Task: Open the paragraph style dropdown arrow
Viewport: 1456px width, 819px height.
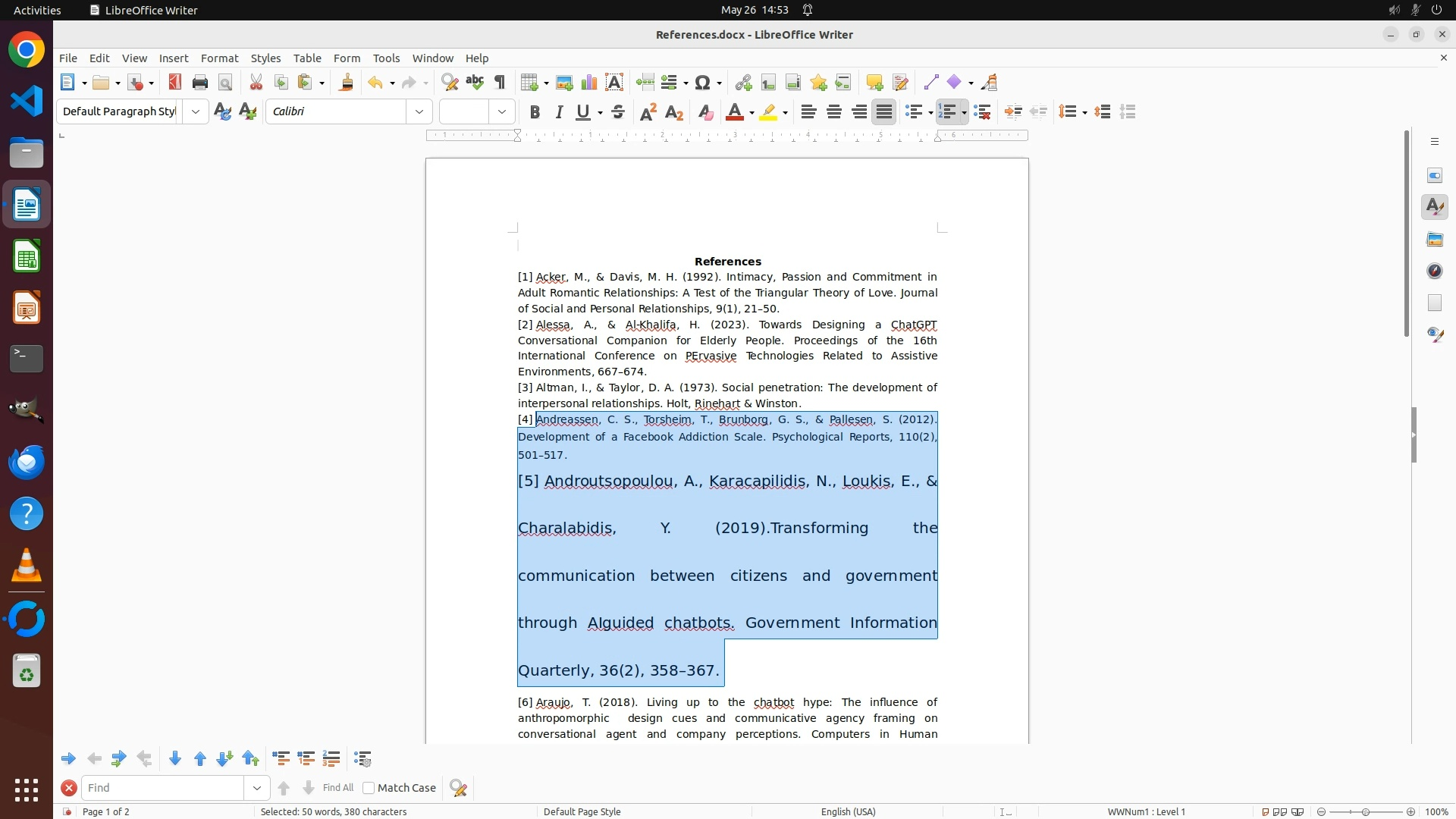Action: coord(196,112)
